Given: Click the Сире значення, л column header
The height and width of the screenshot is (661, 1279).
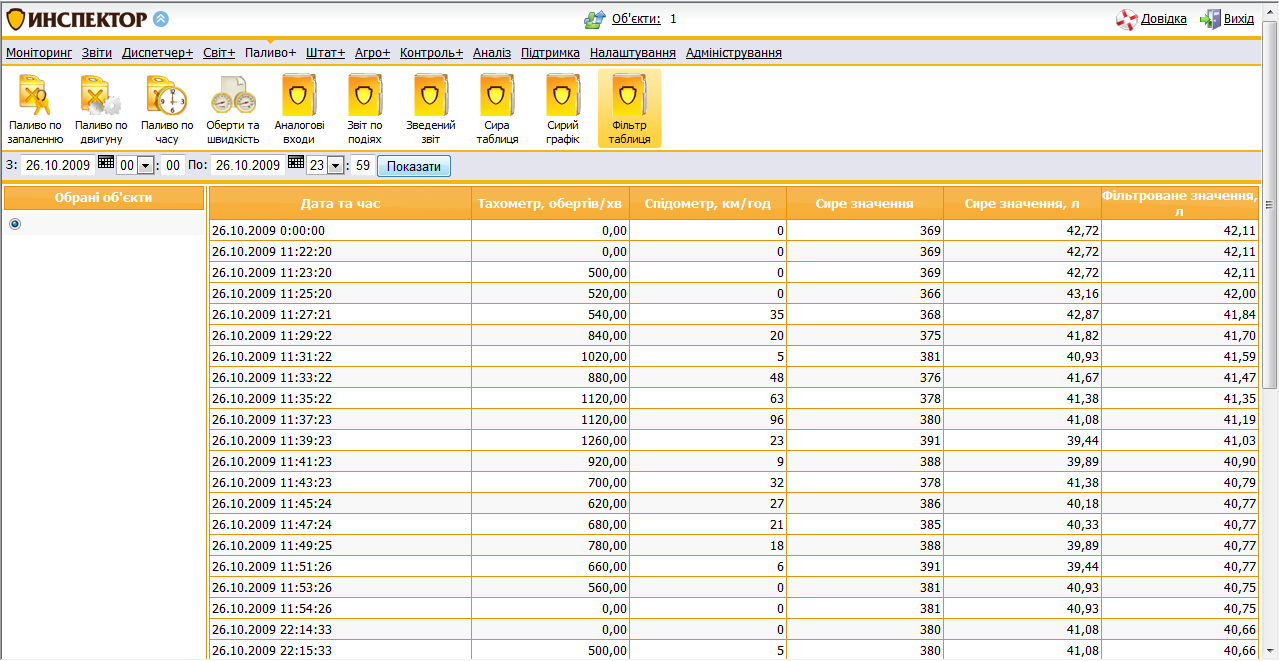Looking at the screenshot, I should click(1022, 203).
